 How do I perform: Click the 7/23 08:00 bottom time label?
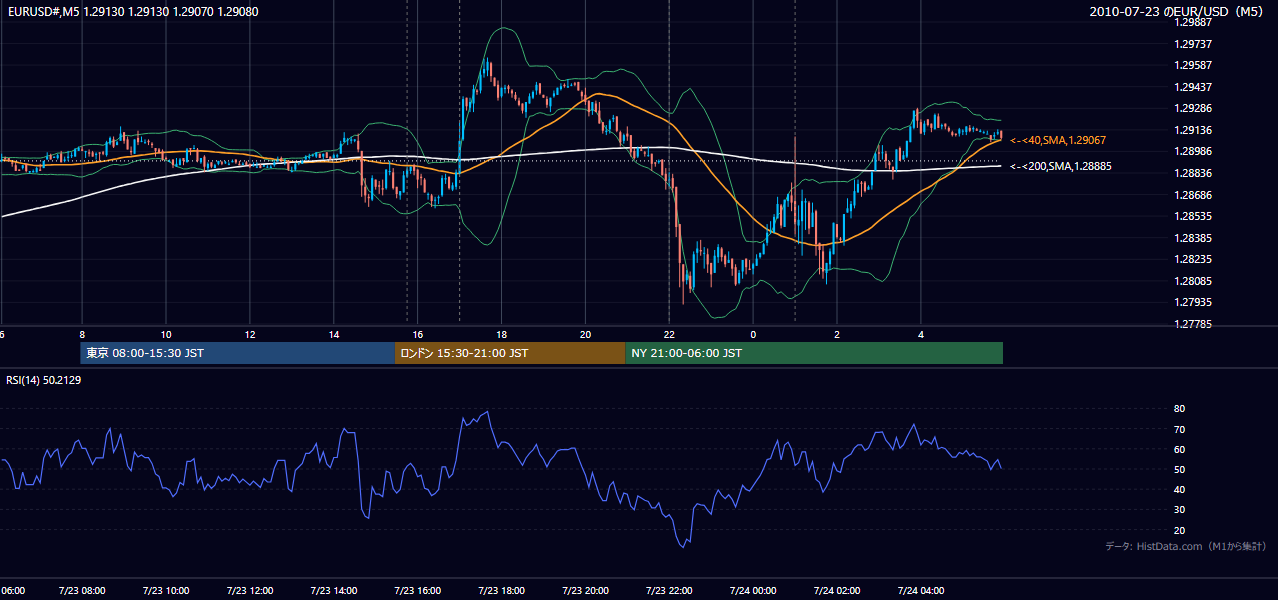[82, 591]
